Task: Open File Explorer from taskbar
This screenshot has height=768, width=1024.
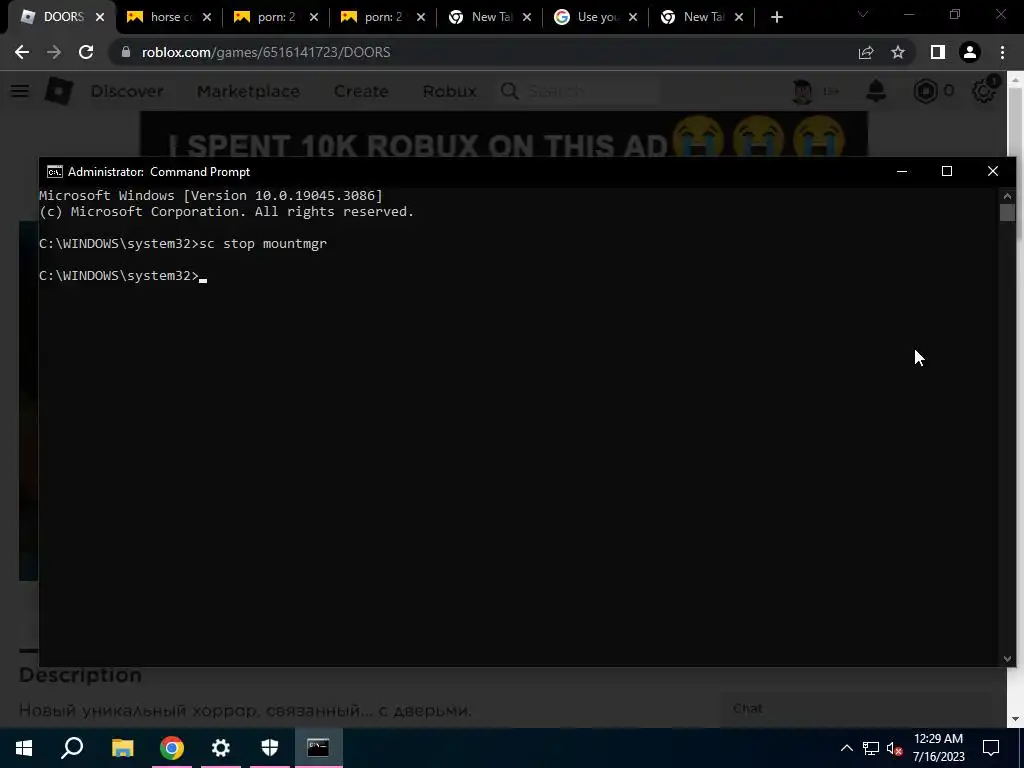Action: pyautogui.click(x=122, y=748)
